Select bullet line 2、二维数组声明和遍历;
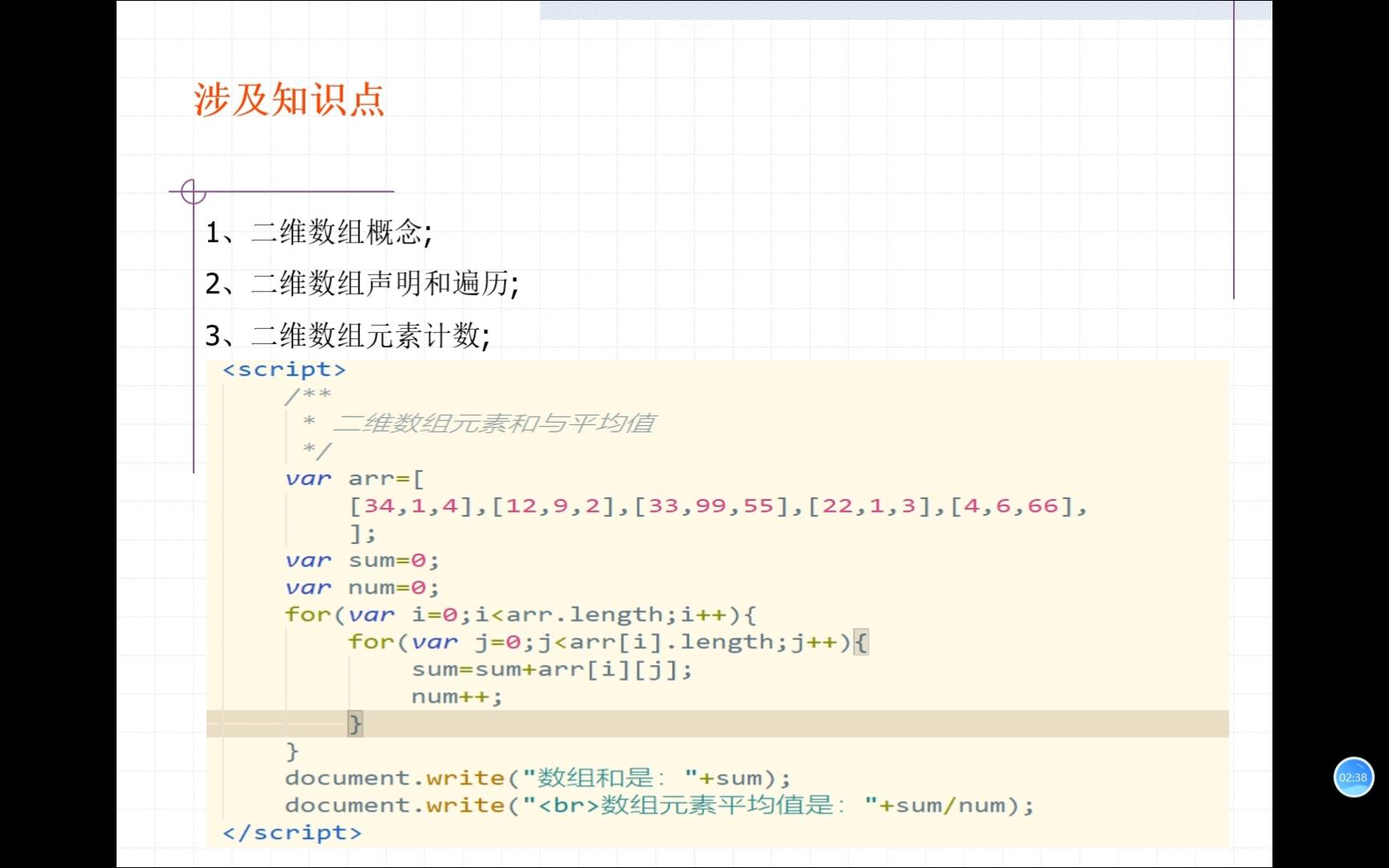The width and height of the screenshot is (1389, 868). 363,283
